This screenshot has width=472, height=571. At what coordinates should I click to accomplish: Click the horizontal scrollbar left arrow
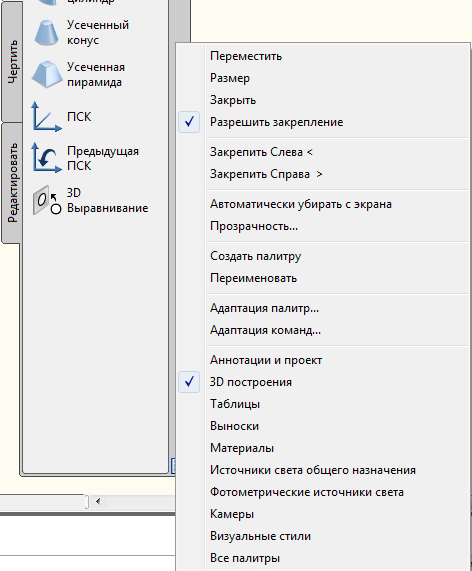click(98, 501)
